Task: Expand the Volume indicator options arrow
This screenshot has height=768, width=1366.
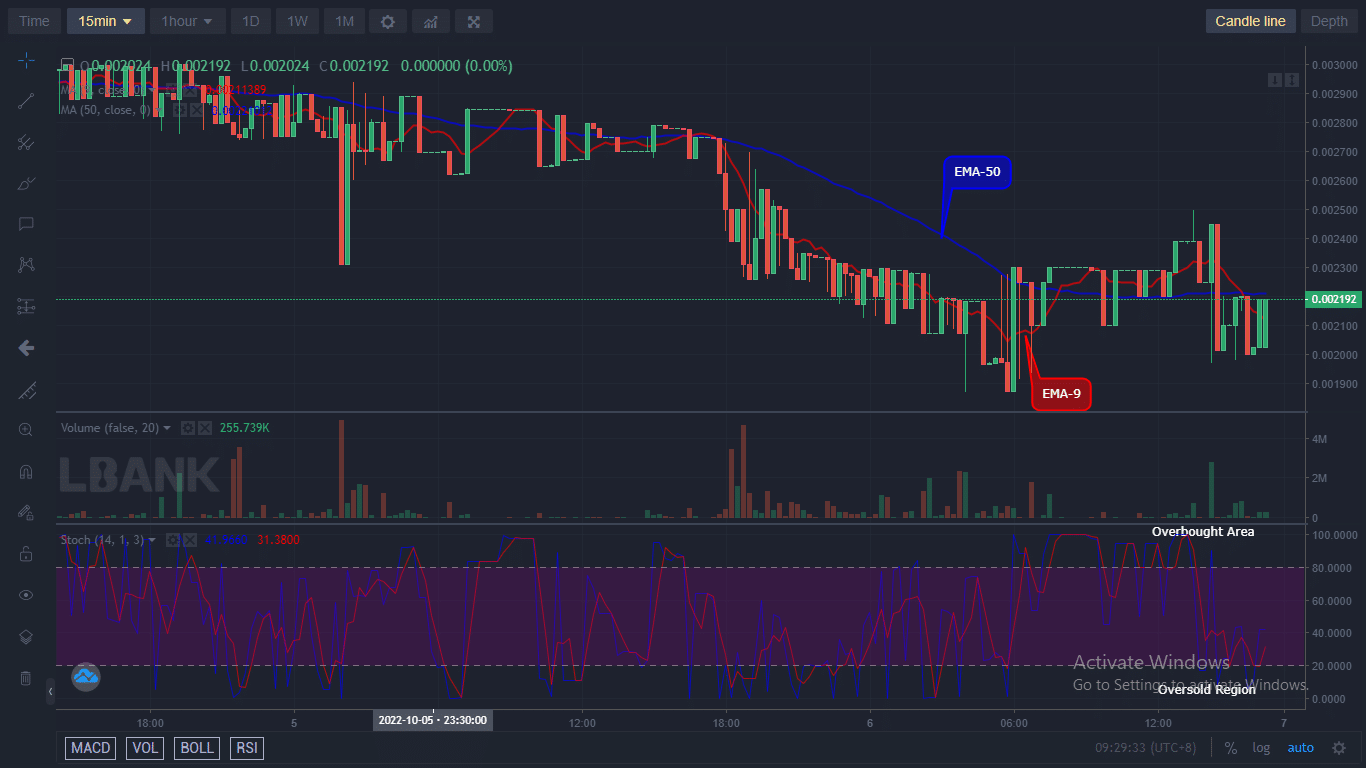Action: (x=167, y=428)
